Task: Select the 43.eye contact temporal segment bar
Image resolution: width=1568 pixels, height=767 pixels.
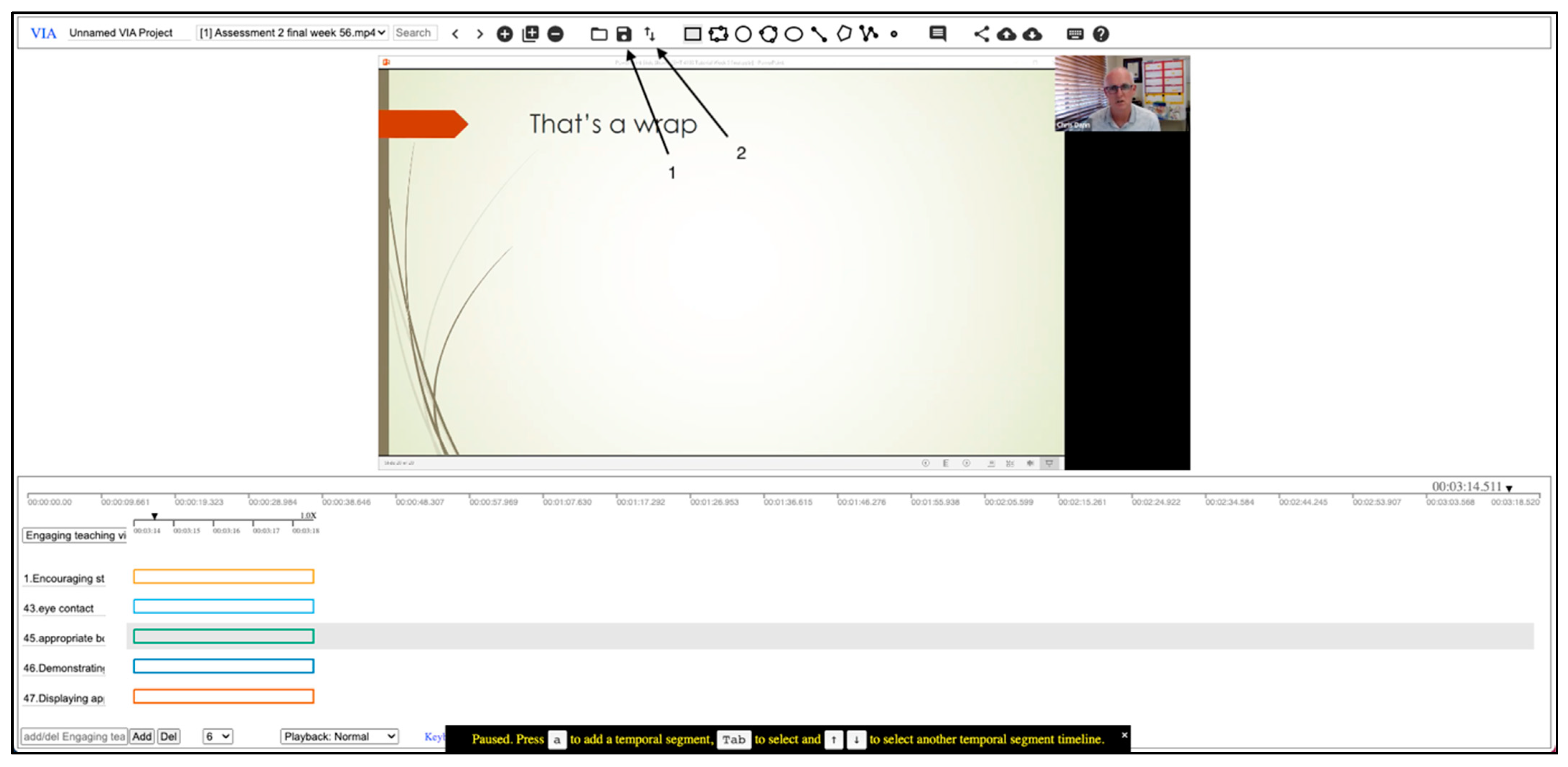Action: 223,606
